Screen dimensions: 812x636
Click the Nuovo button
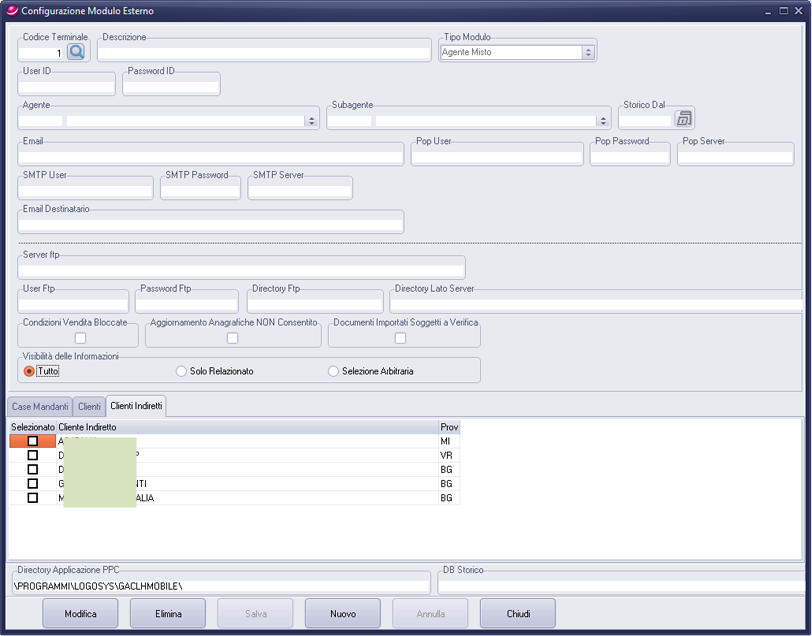(x=342, y=613)
